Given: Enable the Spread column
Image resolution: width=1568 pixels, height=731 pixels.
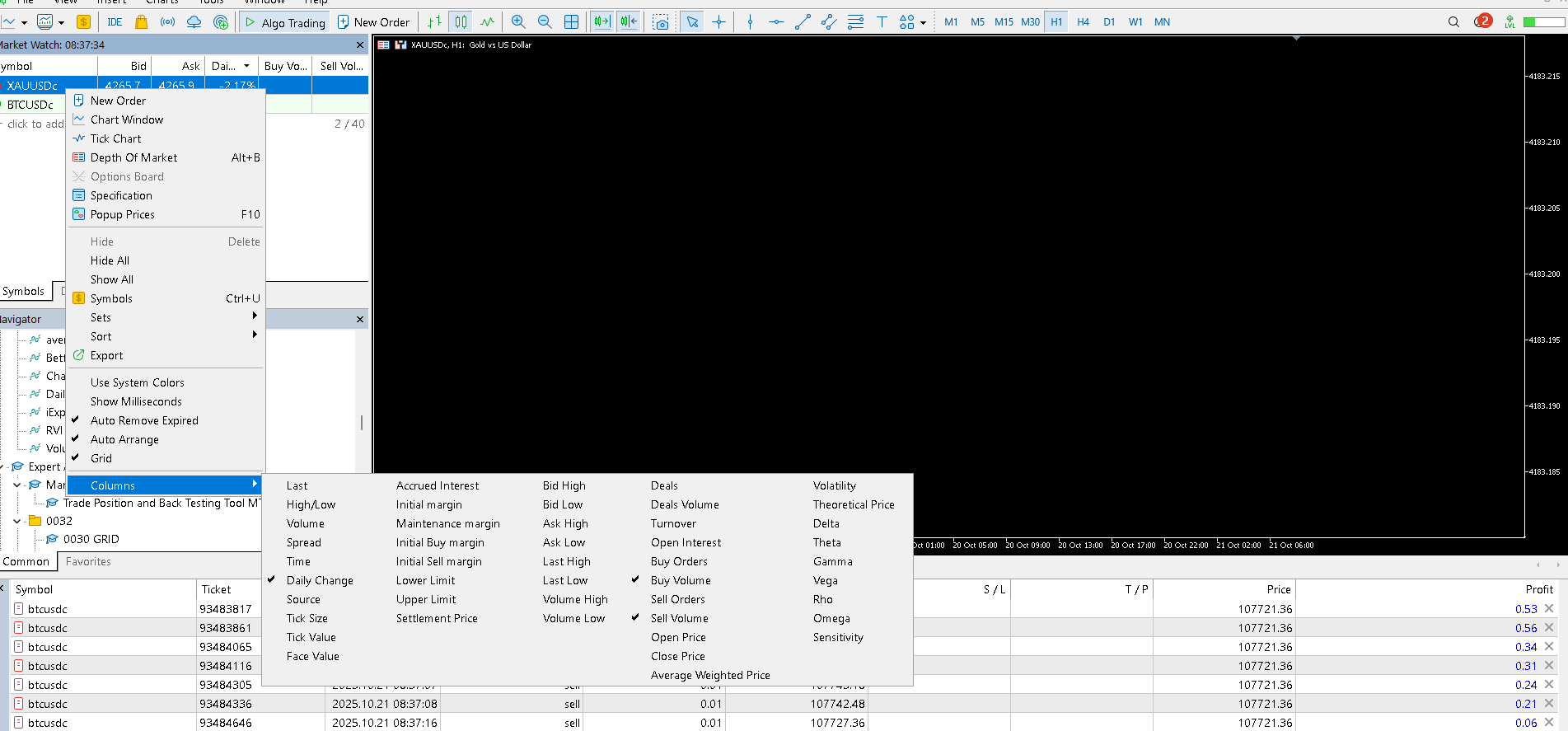Looking at the screenshot, I should point(304,542).
